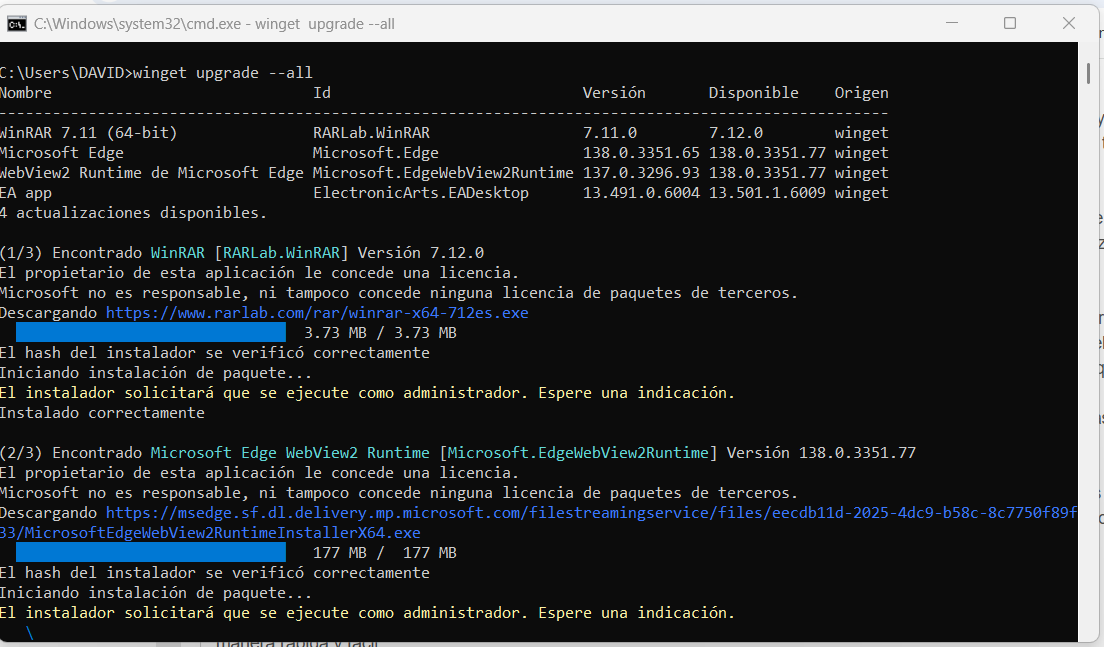The width and height of the screenshot is (1104, 647).
Task: Click the '7.12.0' available version cell
Action: coord(736,132)
